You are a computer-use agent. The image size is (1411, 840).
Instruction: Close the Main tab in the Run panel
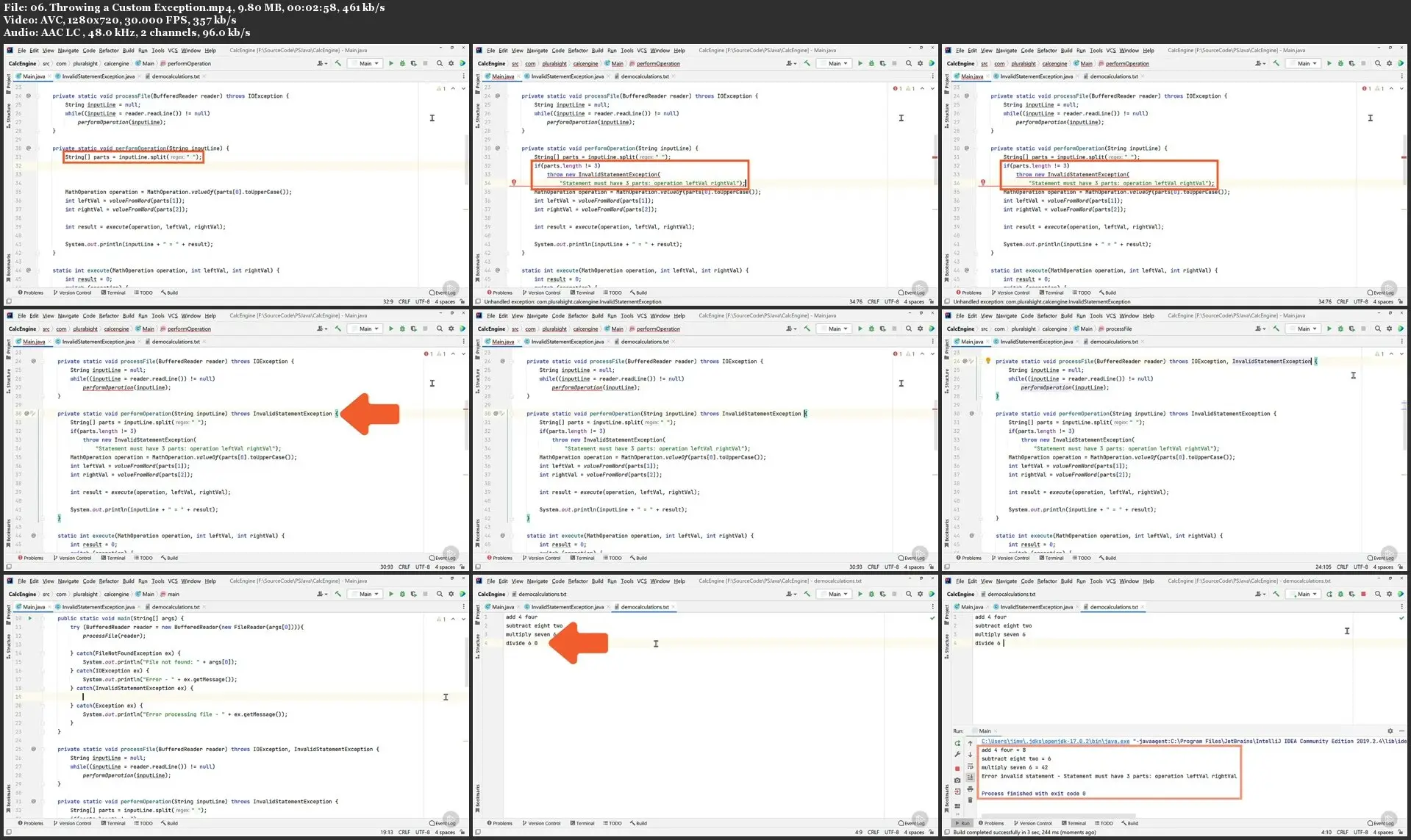tap(996, 730)
